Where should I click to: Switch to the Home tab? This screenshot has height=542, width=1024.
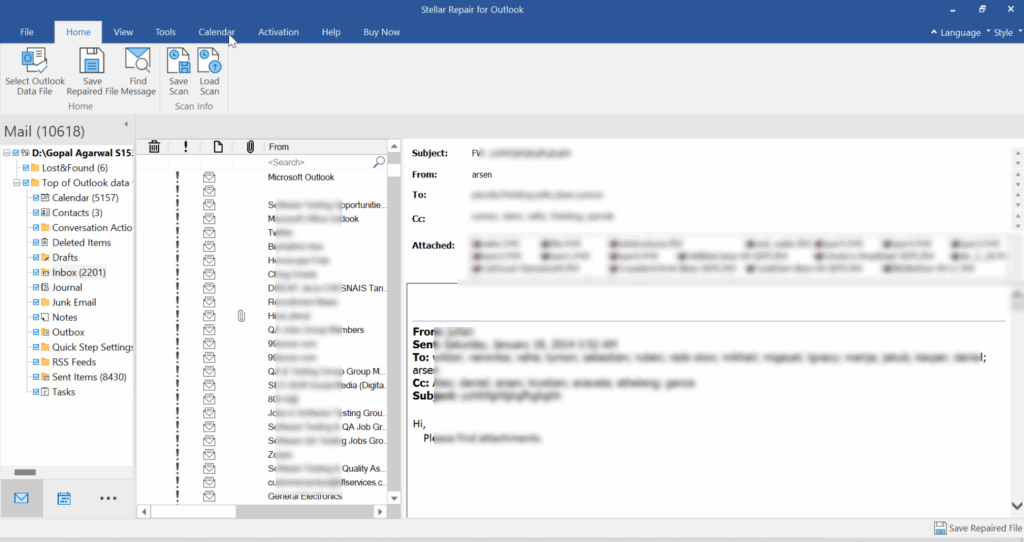78,32
